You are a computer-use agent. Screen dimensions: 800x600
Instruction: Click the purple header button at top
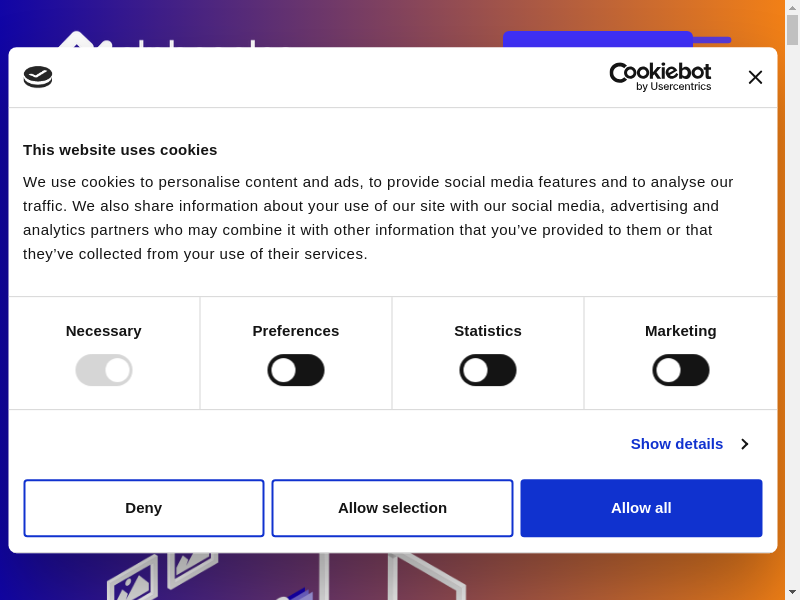pos(597,39)
